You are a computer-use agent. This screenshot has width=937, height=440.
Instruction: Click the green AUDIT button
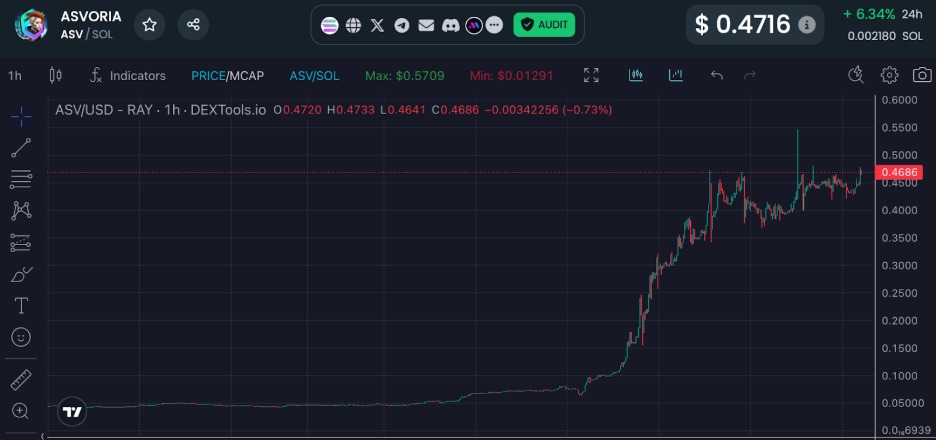point(544,25)
